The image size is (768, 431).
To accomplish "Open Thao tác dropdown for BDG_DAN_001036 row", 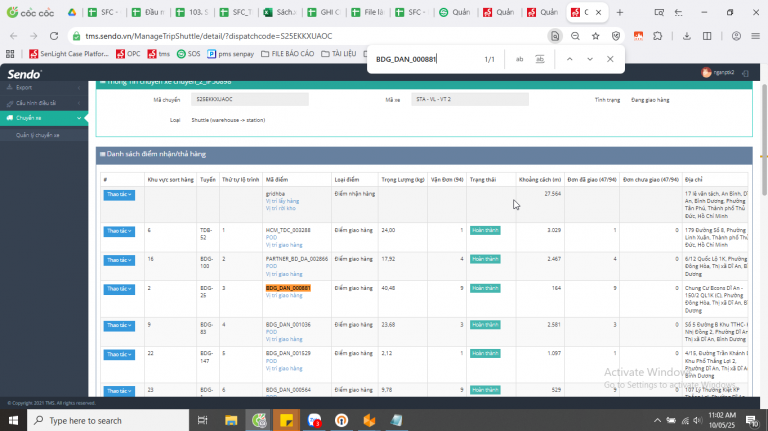I will [x=119, y=325].
